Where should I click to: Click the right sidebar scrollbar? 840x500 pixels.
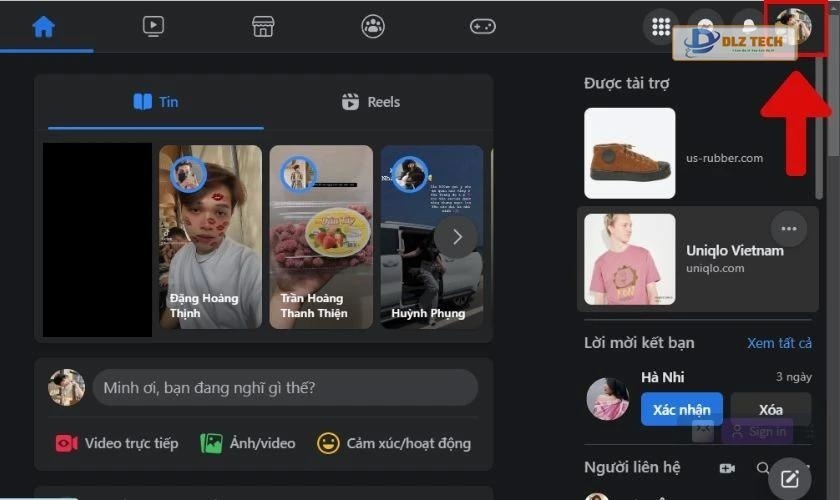[818, 127]
